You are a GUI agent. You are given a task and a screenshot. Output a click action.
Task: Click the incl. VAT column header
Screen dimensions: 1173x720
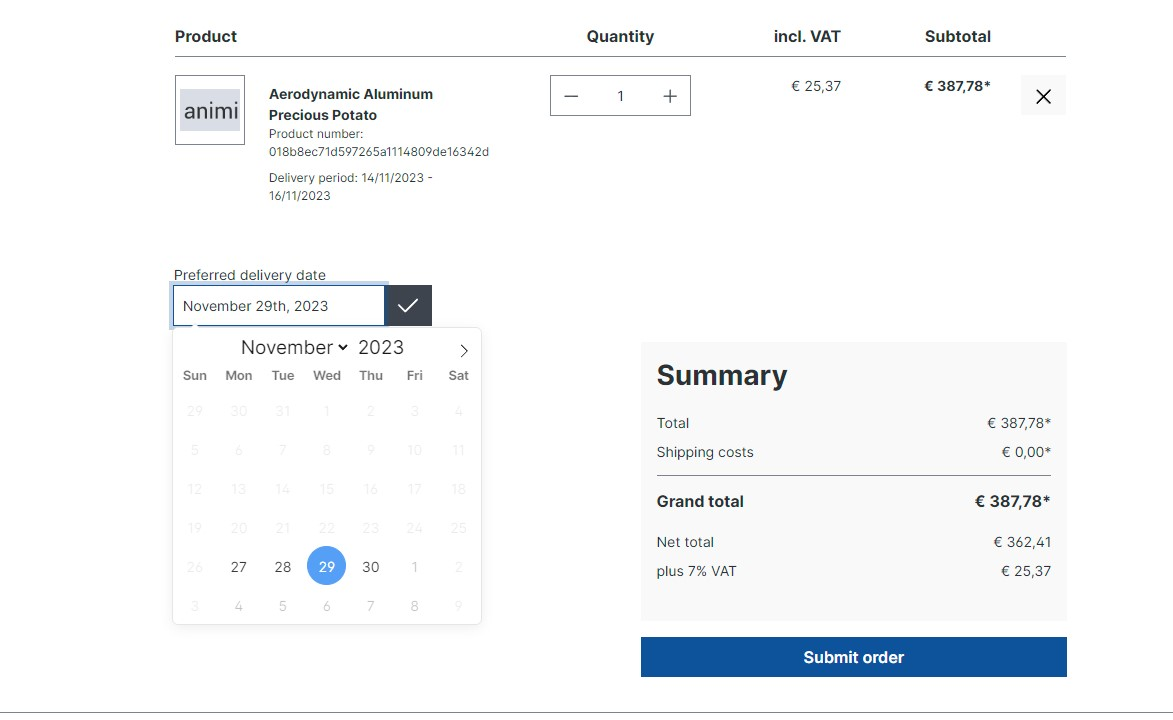(x=806, y=36)
